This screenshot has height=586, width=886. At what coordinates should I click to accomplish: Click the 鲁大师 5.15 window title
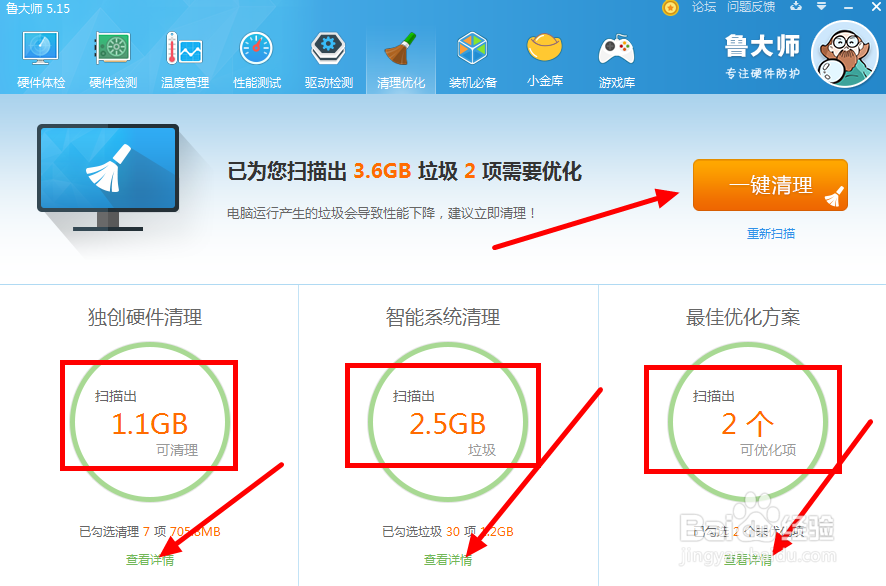38,8
